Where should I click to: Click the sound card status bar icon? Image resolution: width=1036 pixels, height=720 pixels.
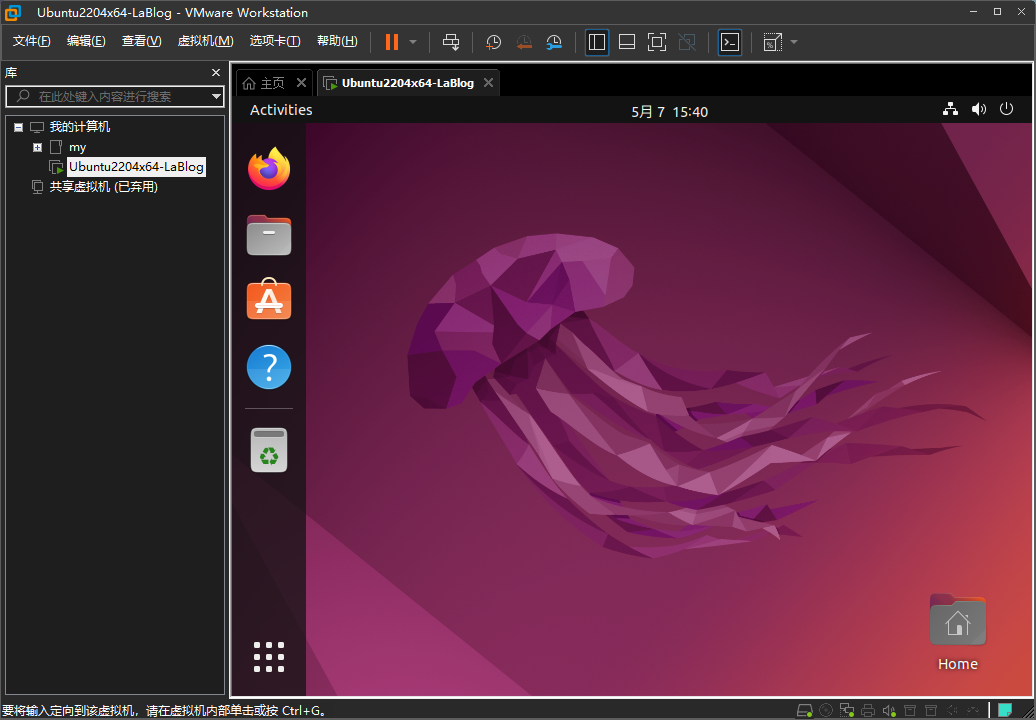889,711
